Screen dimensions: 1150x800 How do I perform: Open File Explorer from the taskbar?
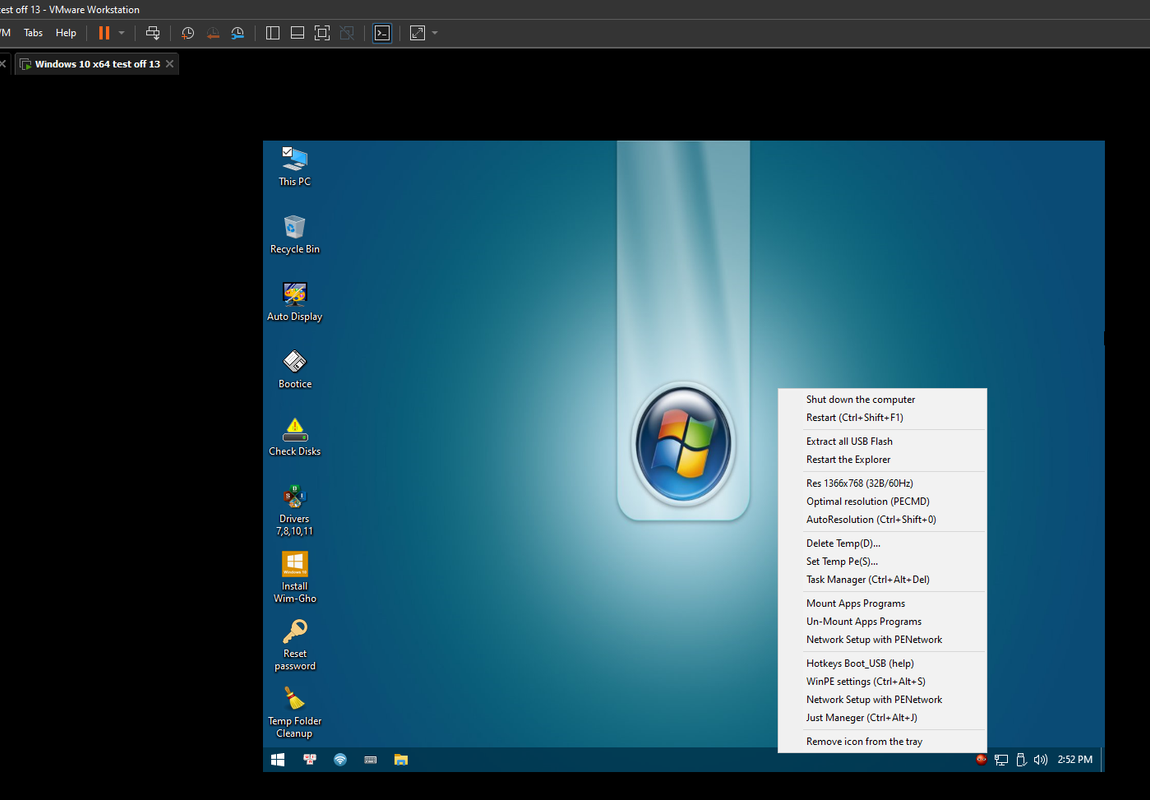(x=400, y=760)
